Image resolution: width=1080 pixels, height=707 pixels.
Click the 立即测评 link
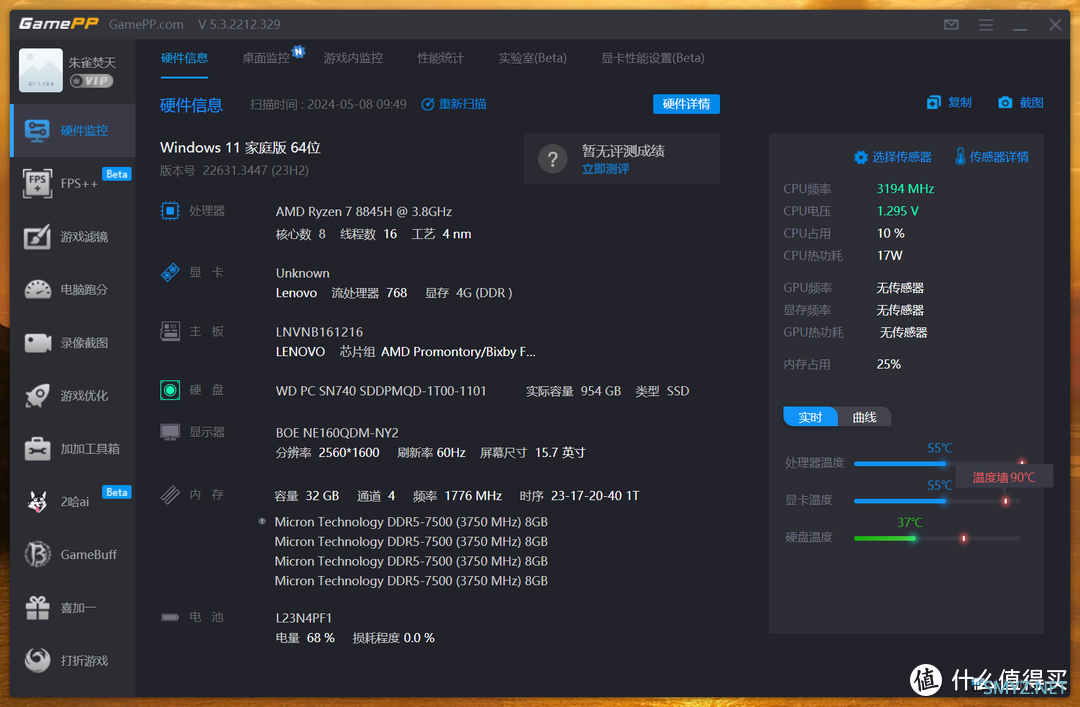tap(605, 170)
